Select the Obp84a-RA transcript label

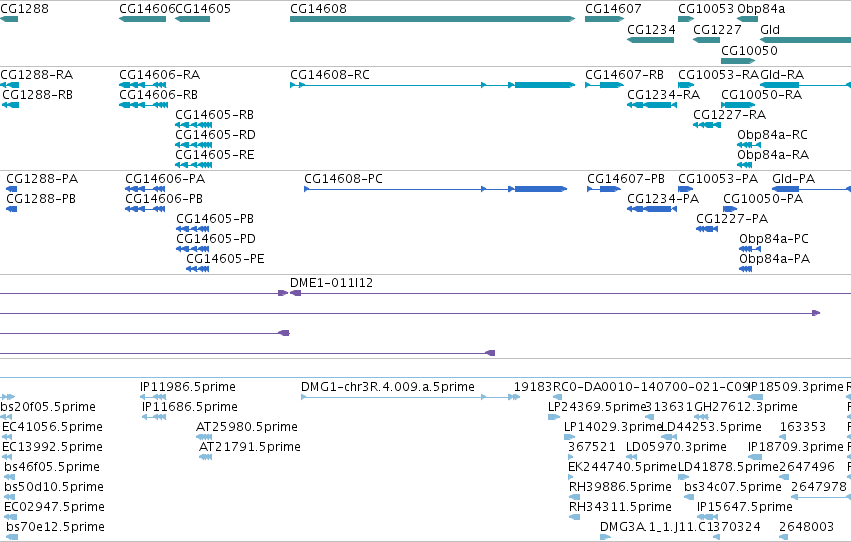773,155
